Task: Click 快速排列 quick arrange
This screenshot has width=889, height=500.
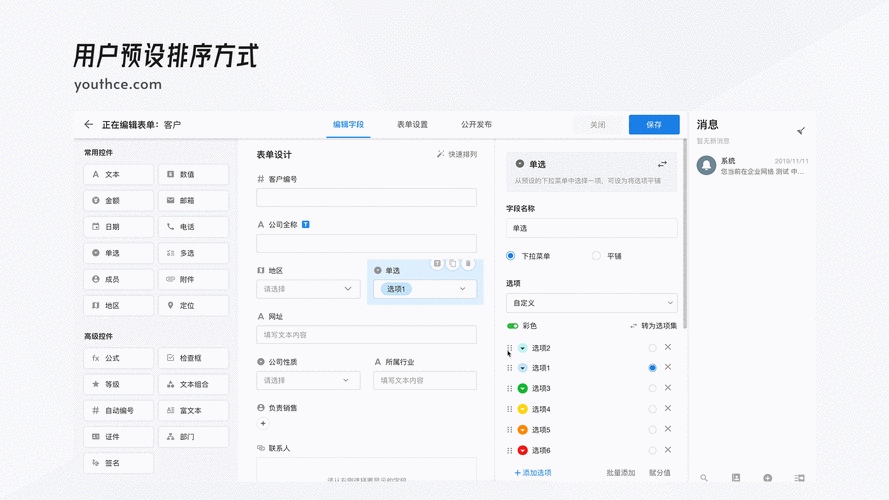Action: tap(457, 154)
